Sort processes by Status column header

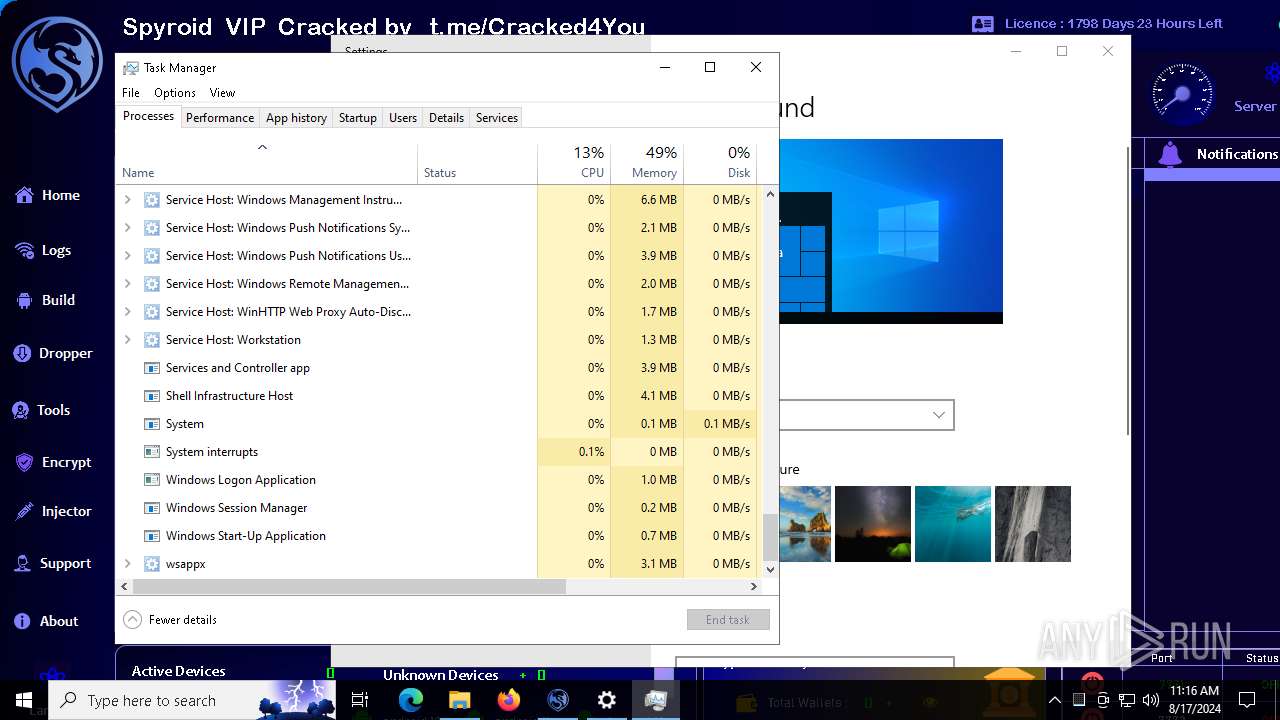tap(477, 162)
